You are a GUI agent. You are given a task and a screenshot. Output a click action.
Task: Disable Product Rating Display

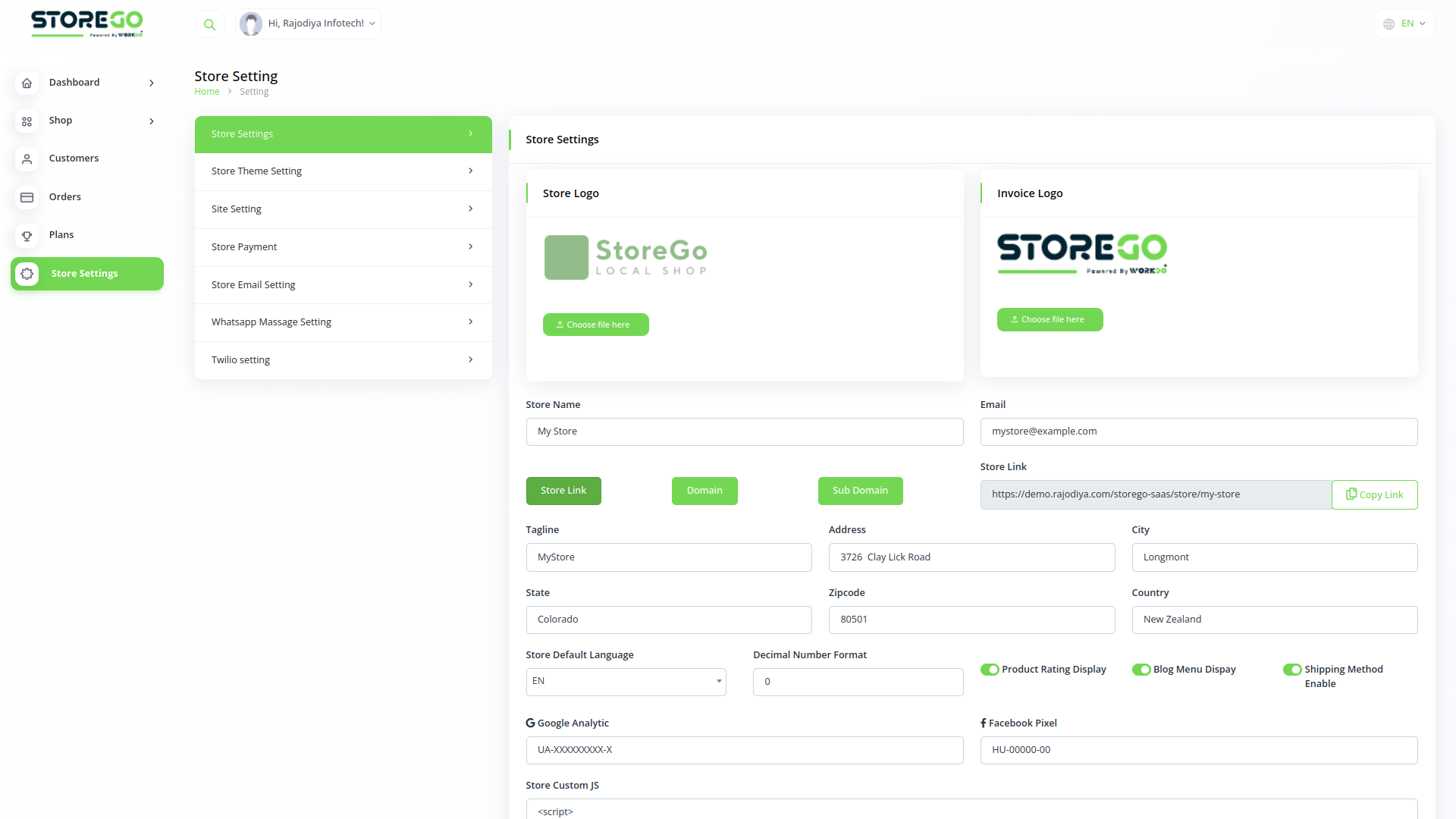click(990, 670)
